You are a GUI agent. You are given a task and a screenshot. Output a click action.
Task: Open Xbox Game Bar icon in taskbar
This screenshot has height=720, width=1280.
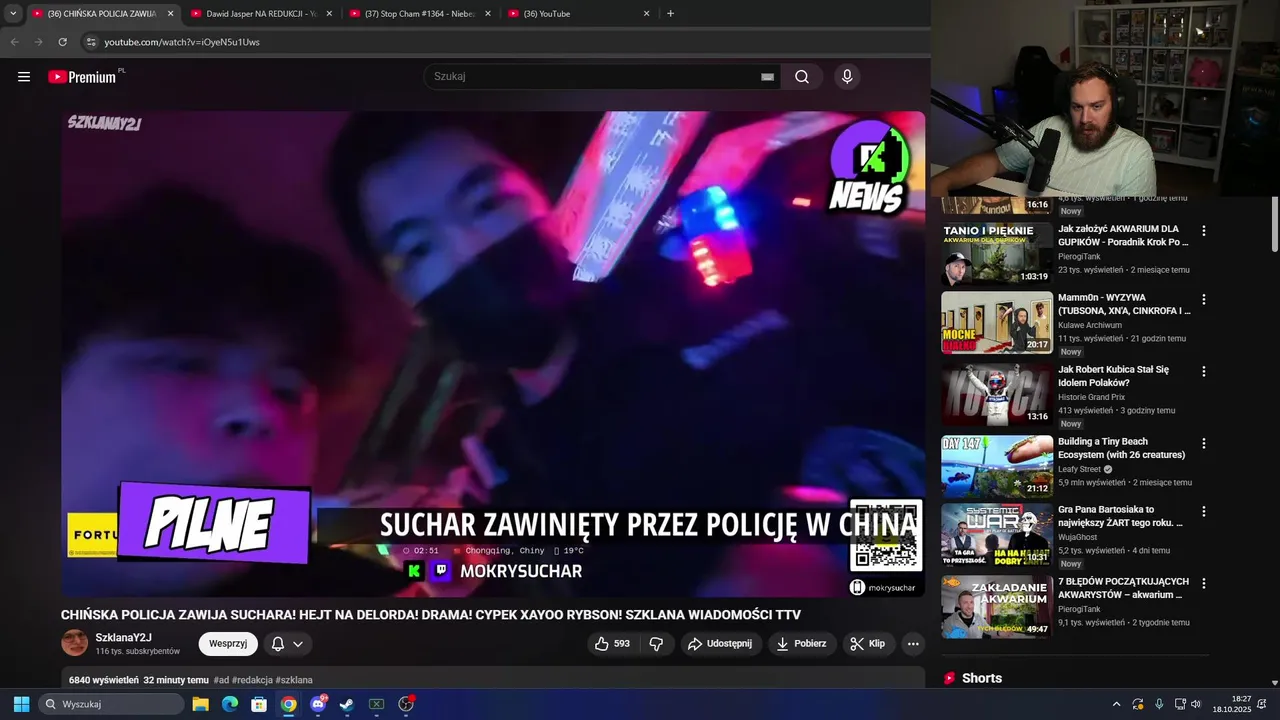pyautogui.click(x=376, y=704)
